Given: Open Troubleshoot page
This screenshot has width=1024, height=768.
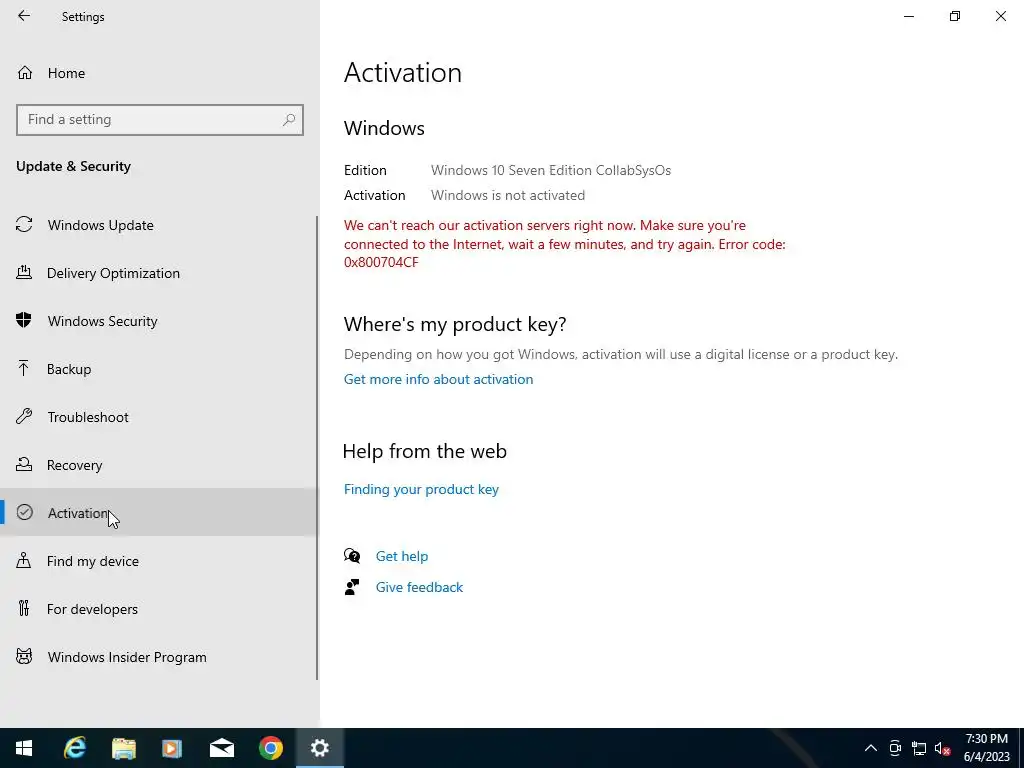Looking at the screenshot, I should [x=159, y=417].
